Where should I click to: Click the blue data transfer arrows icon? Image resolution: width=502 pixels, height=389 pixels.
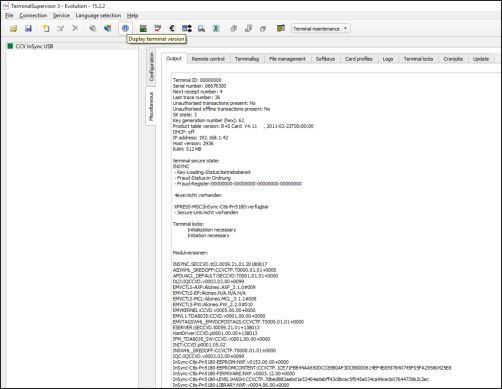click(187, 29)
